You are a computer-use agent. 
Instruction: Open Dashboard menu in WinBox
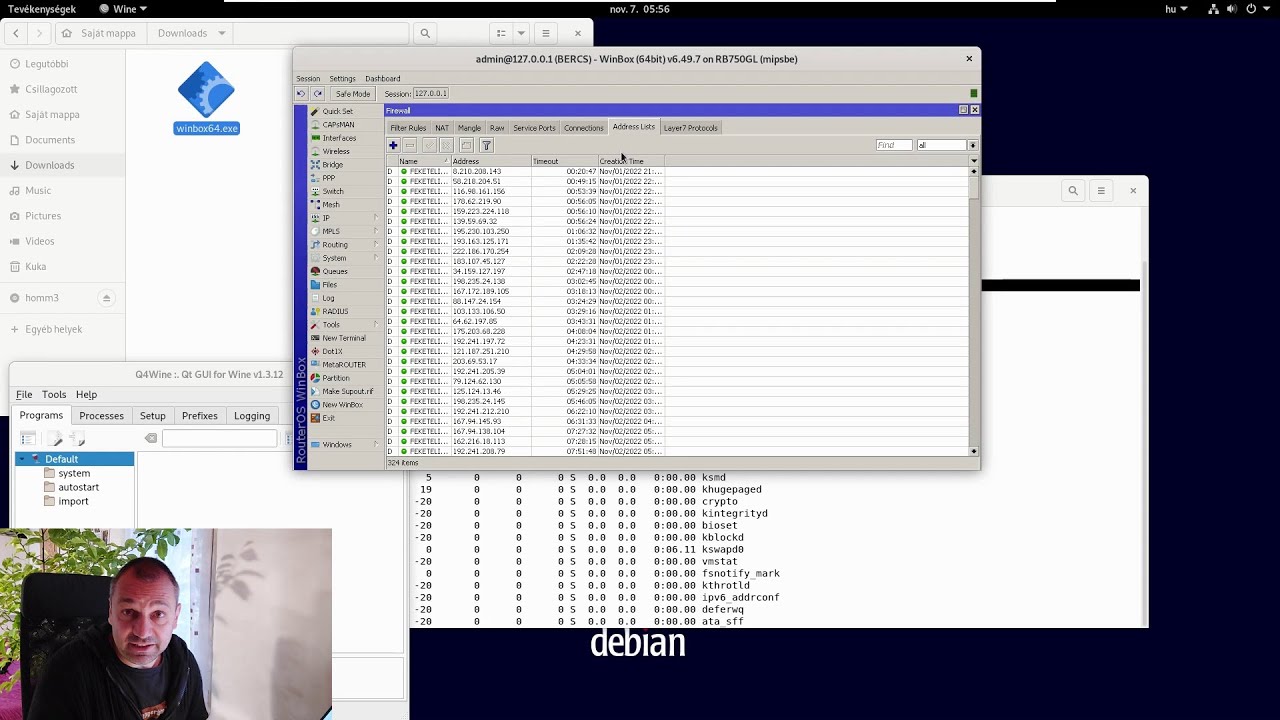tap(382, 78)
